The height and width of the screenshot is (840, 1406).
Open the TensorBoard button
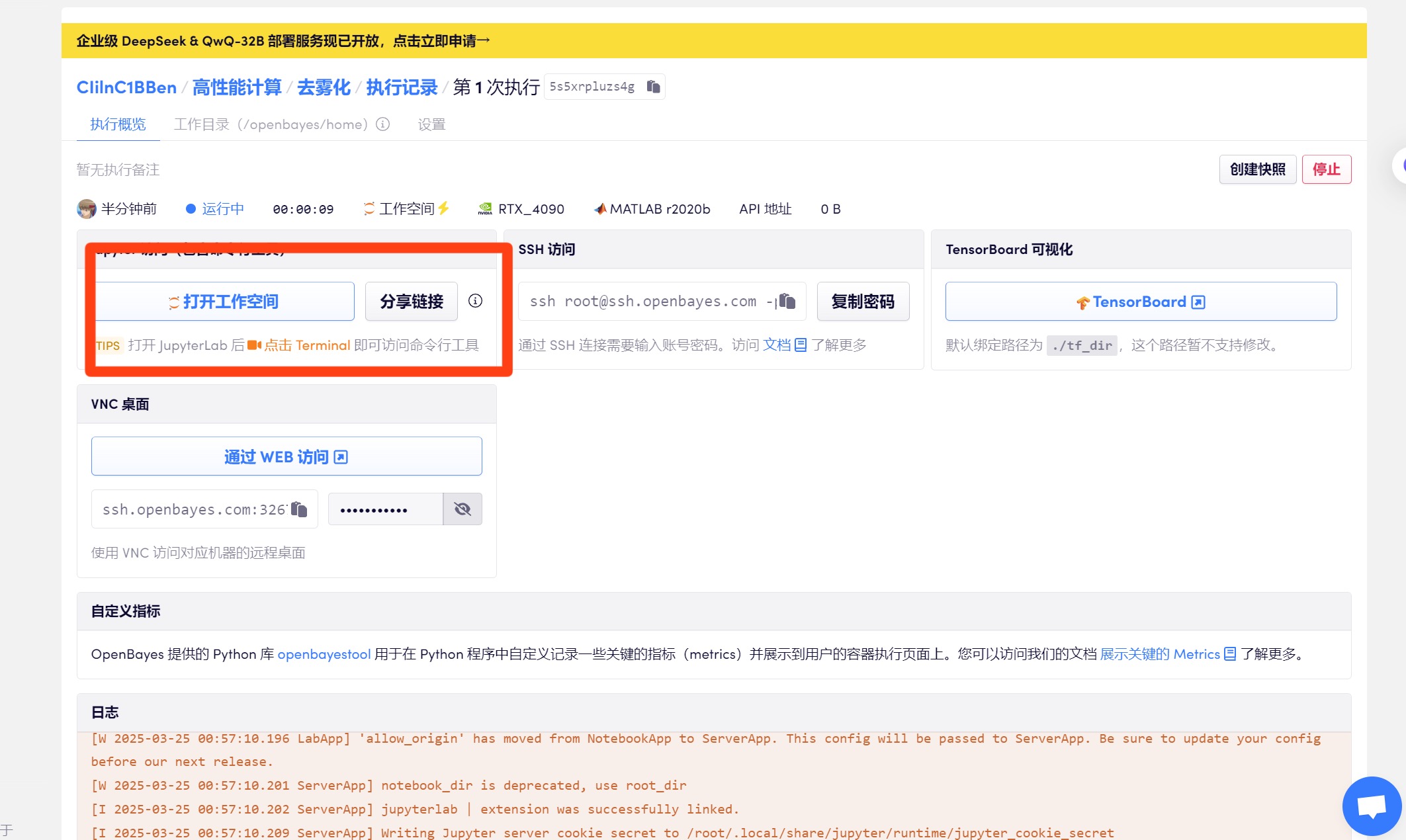(x=1140, y=302)
